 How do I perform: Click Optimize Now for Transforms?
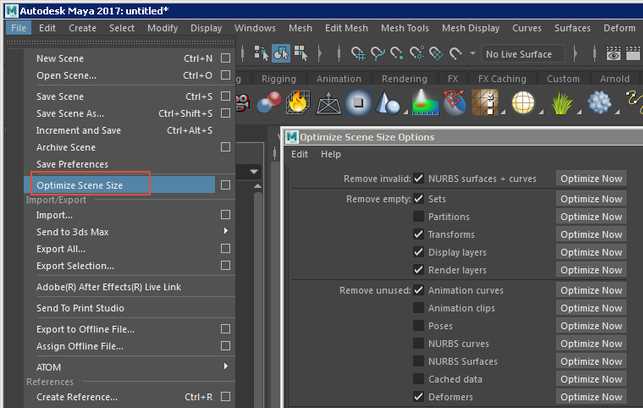pos(591,234)
